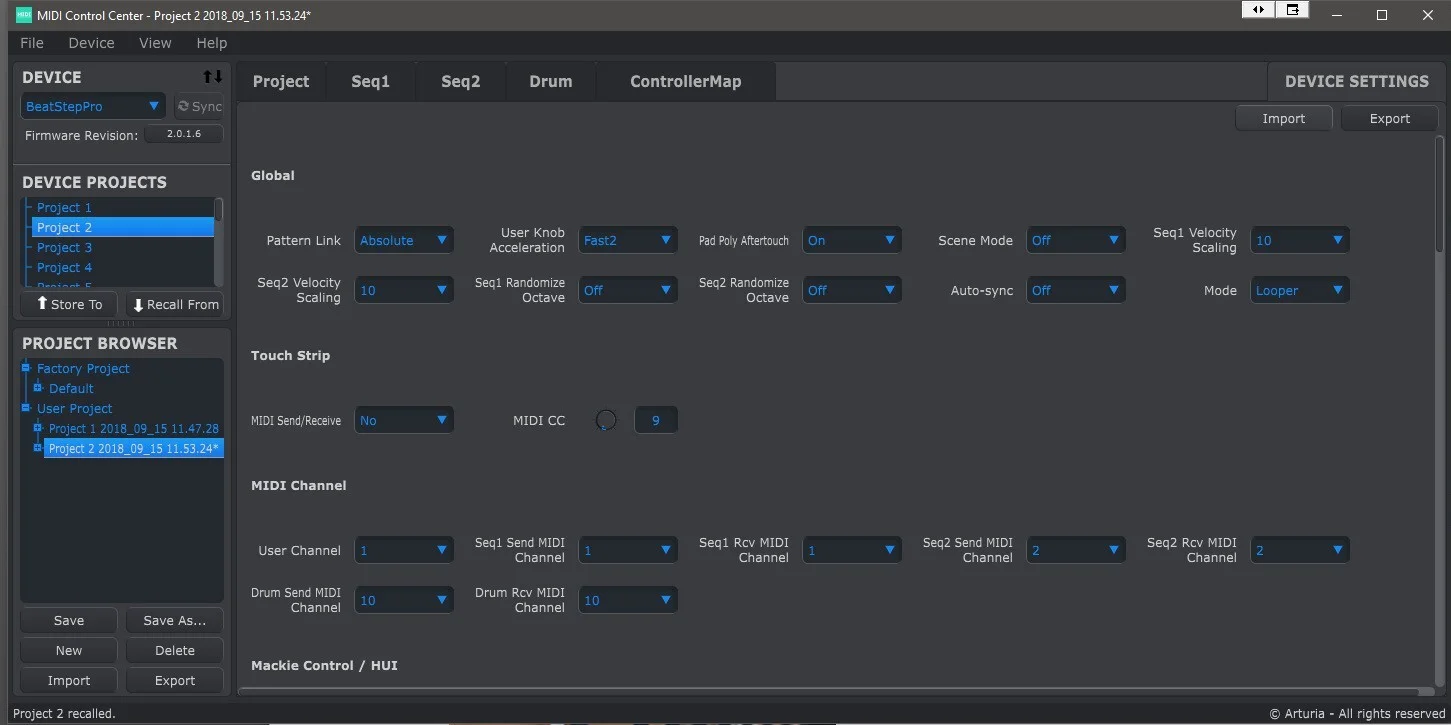Open the Auto-sync dropdown

coord(1076,290)
